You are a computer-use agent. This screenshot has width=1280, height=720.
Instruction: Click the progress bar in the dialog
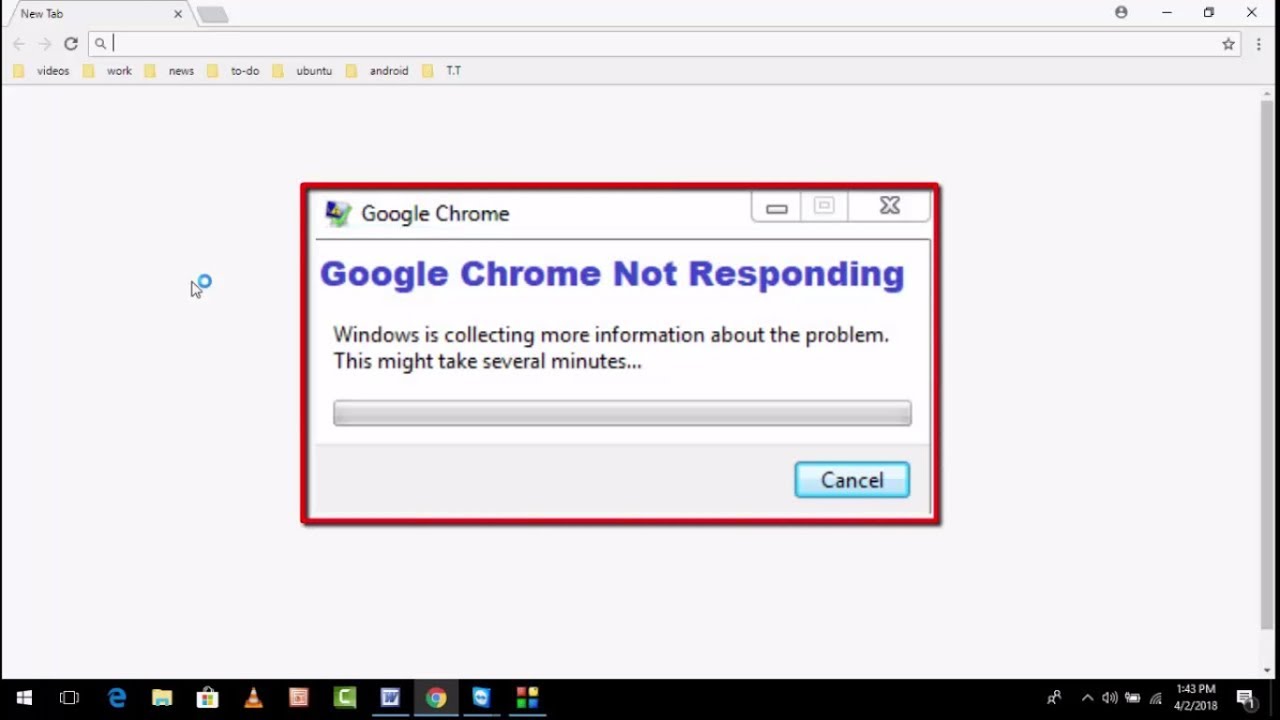(x=622, y=413)
